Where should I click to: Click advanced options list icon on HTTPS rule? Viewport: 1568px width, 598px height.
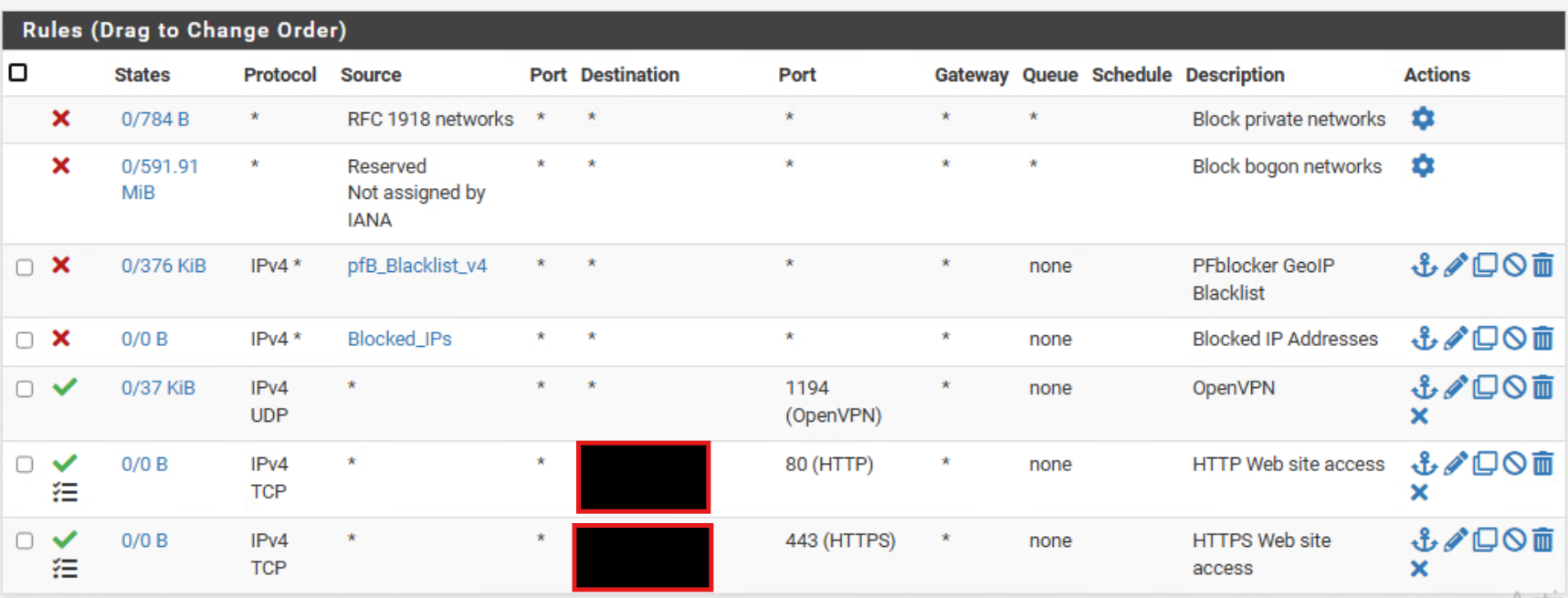click(65, 570)
